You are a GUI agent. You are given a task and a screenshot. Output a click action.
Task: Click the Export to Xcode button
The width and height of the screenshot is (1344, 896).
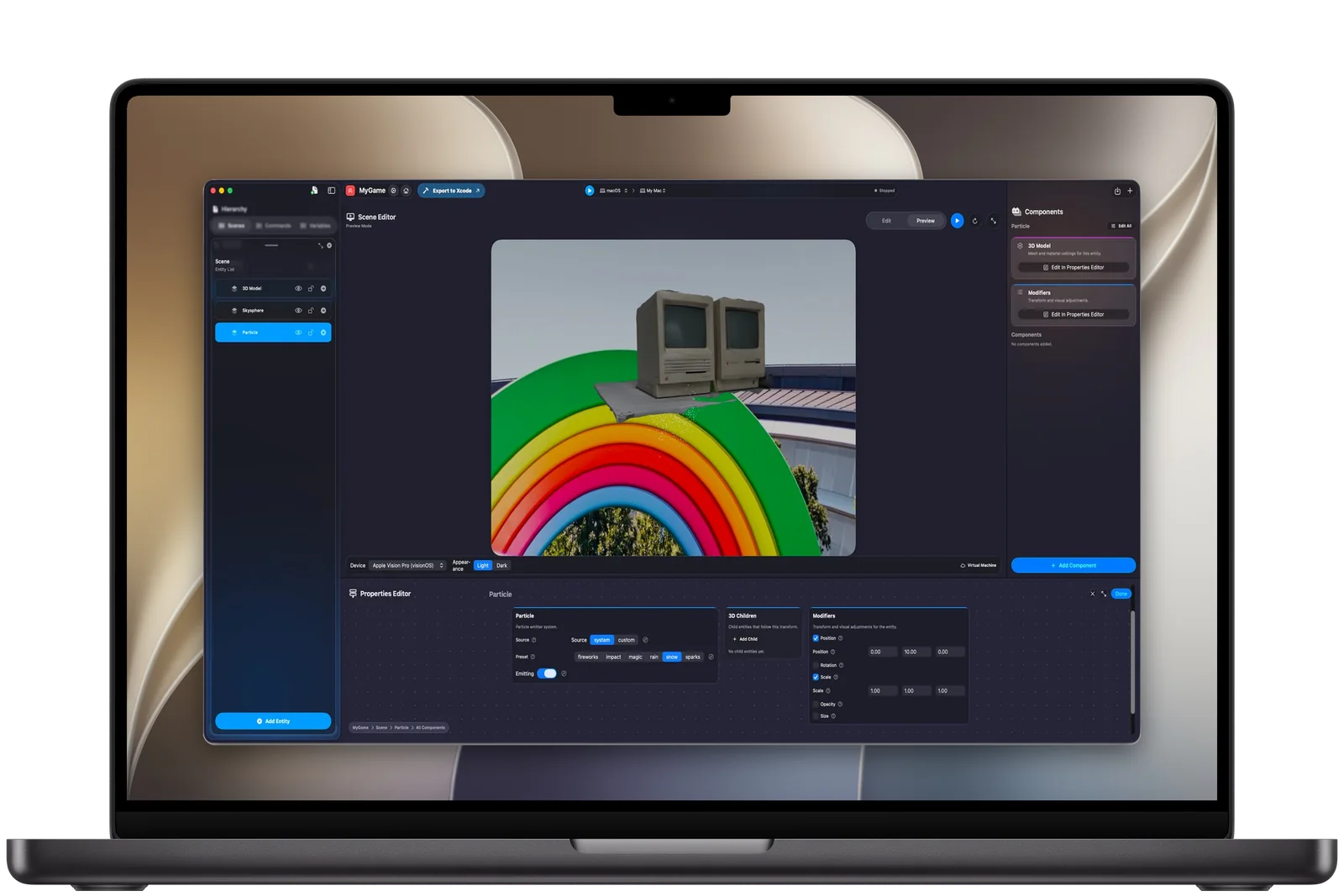pos(451,191)
